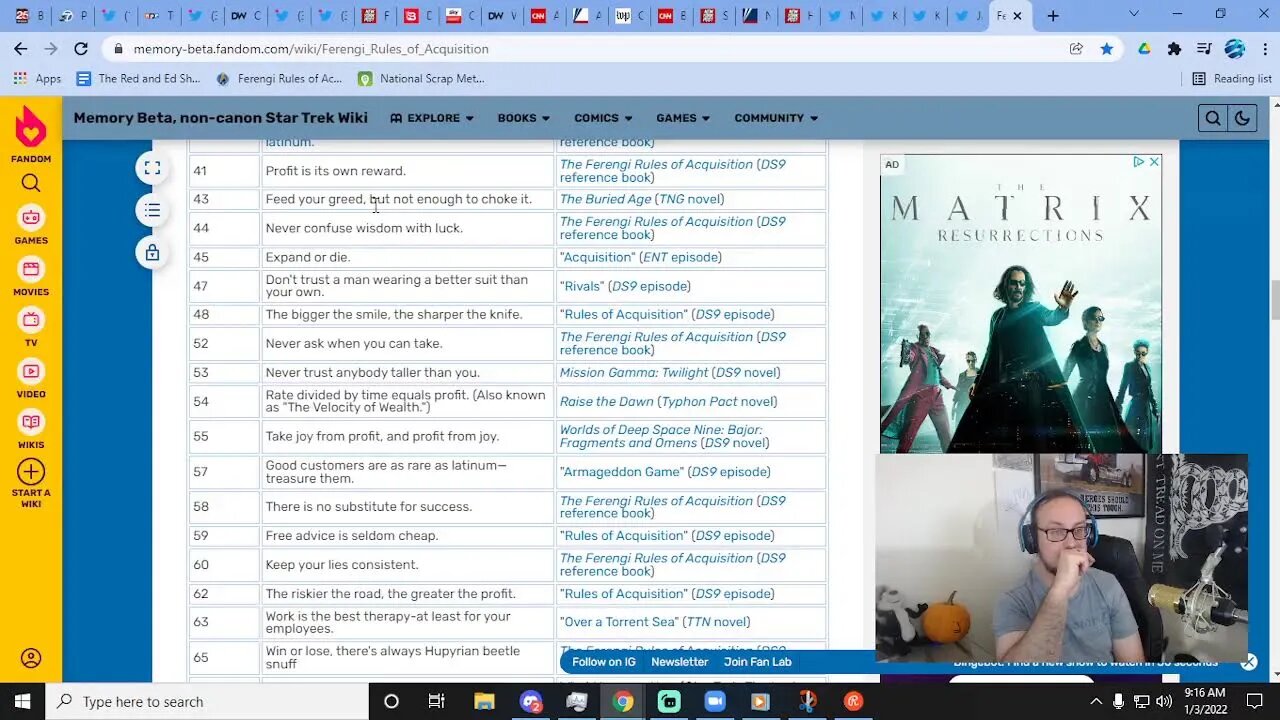Screen dimensions: 1280x720
Task: Expand the BOOKS menu
Action: point(524,118)
